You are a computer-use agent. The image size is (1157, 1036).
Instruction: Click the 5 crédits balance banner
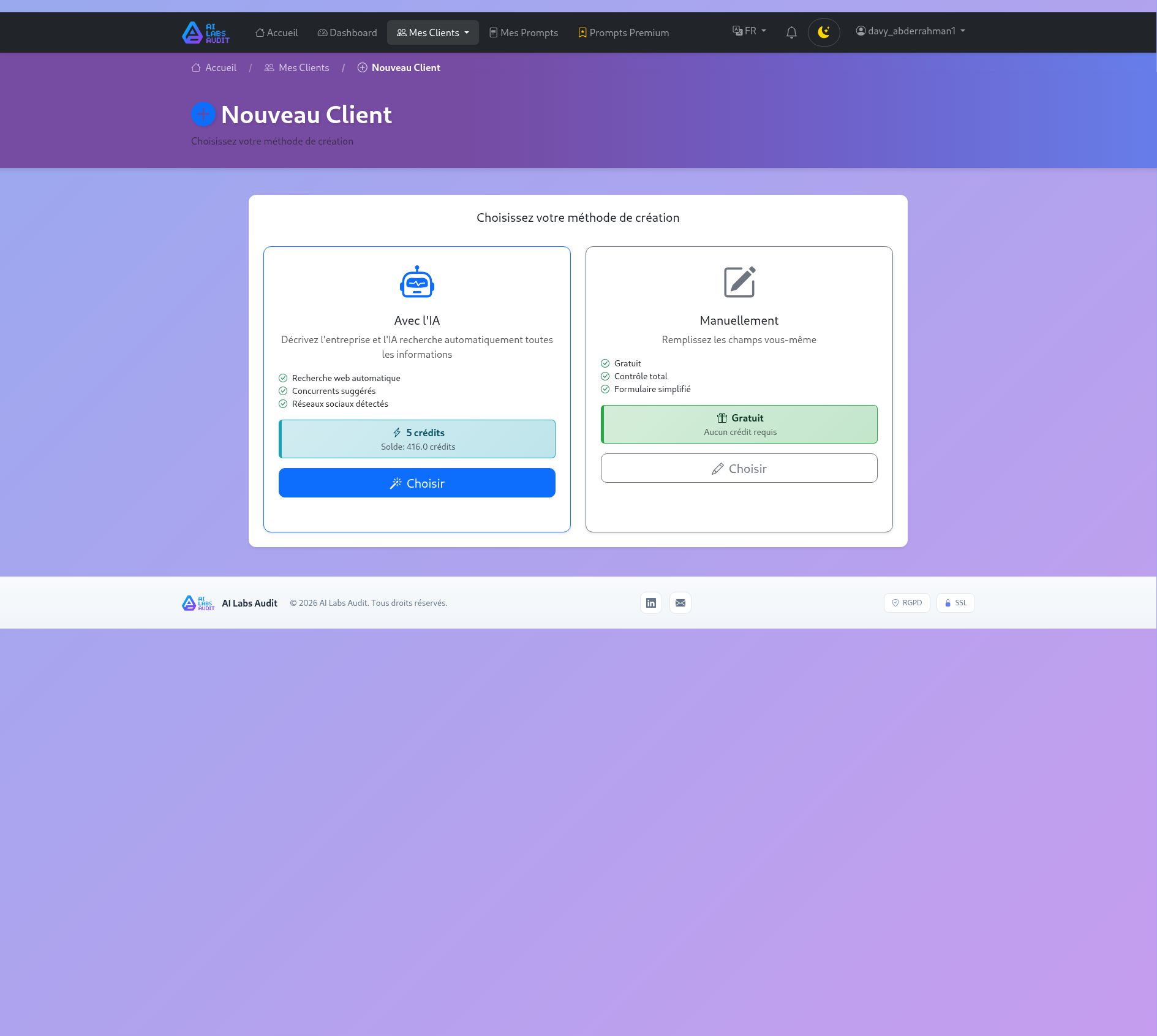(417, 439)
